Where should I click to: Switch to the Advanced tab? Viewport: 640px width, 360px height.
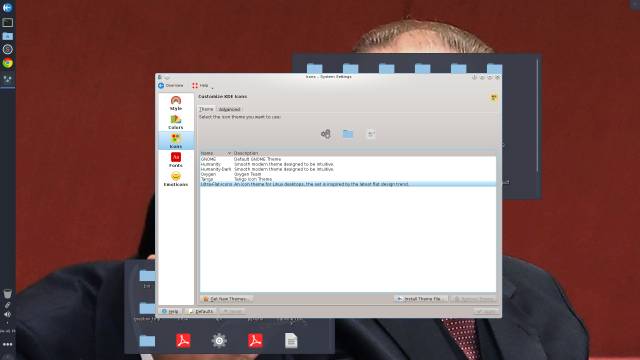click(229, 109)
